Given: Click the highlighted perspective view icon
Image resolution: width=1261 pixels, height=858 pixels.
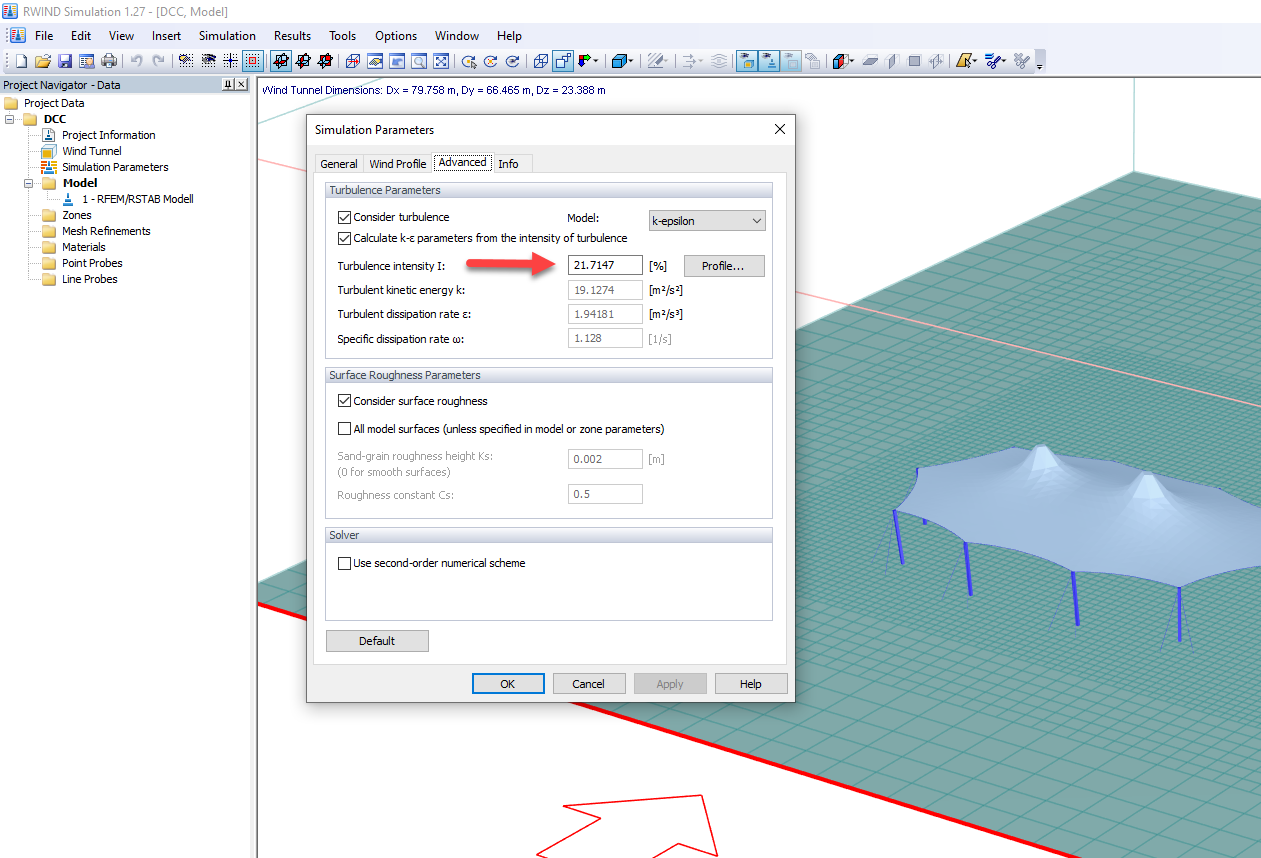Looking at the screenshot, I should coord(563,61).
